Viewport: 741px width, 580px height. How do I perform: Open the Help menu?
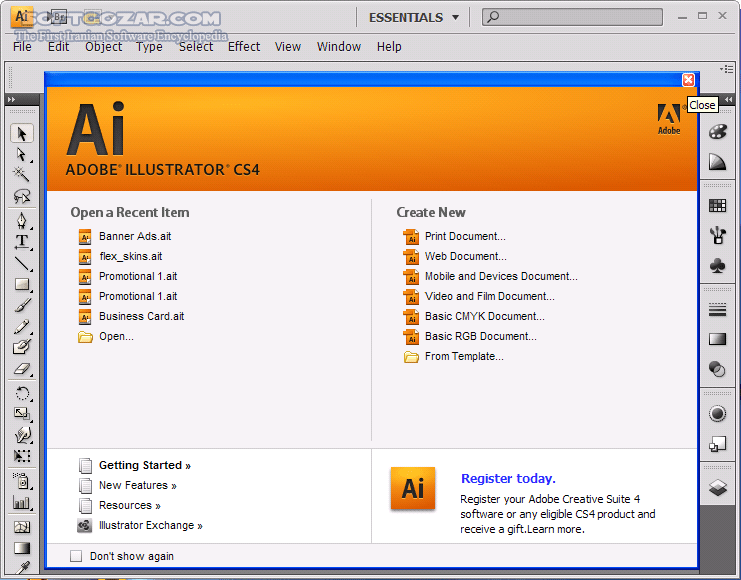pyautogui.click(x=389, y=47)
